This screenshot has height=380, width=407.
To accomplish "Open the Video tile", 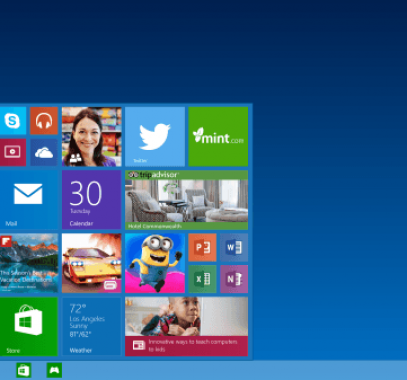I will pos(13,152).
